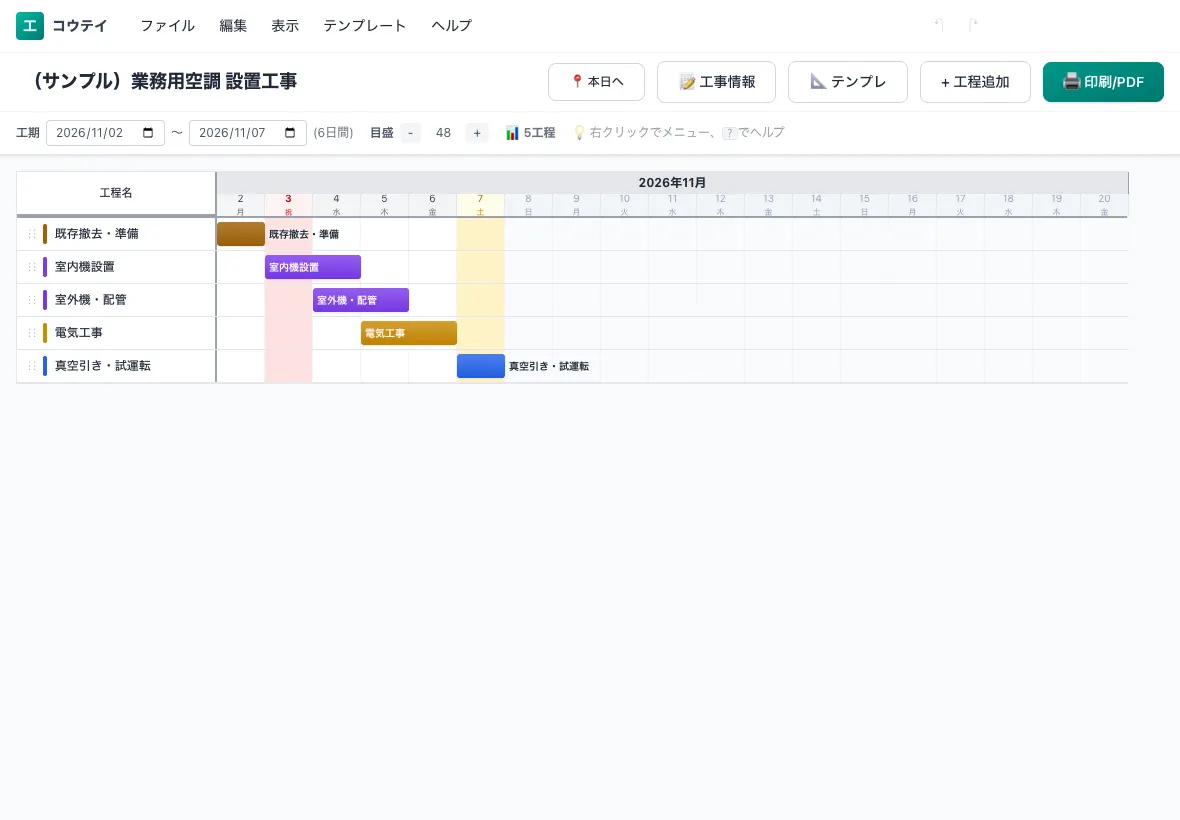Click the 2026年11月 month header

(672, 183)
